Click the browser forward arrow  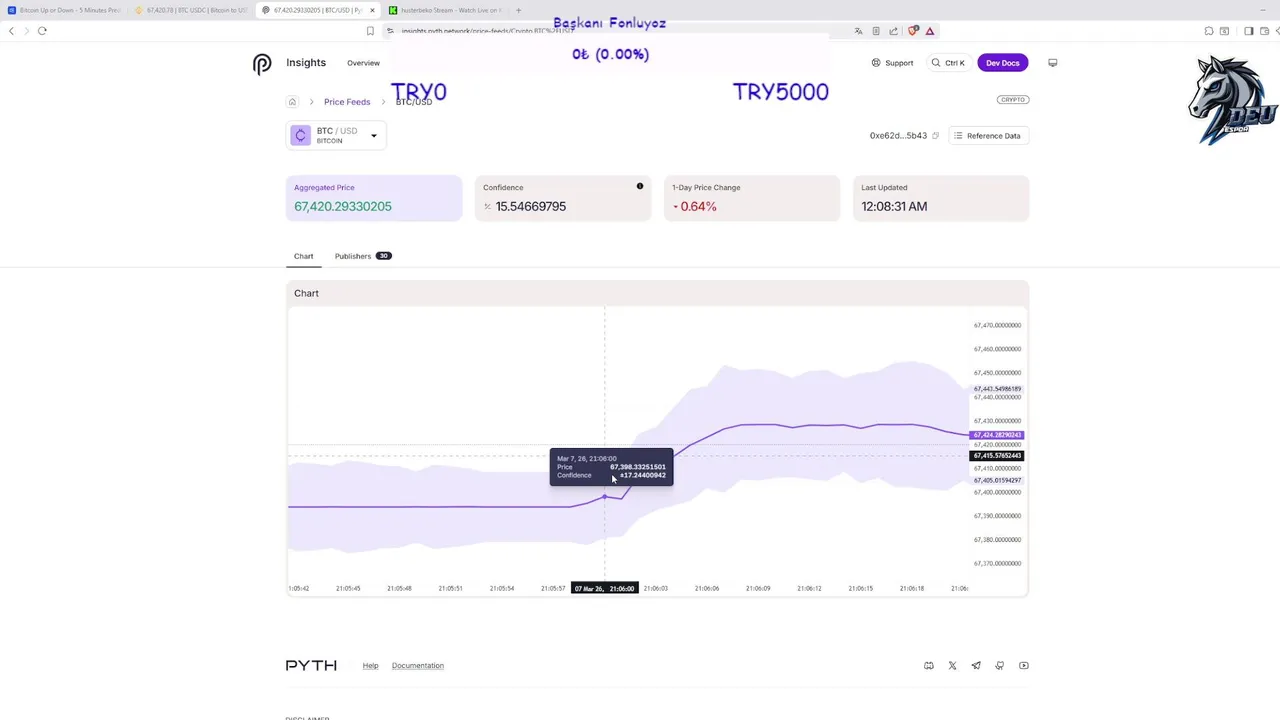(26, 31)
